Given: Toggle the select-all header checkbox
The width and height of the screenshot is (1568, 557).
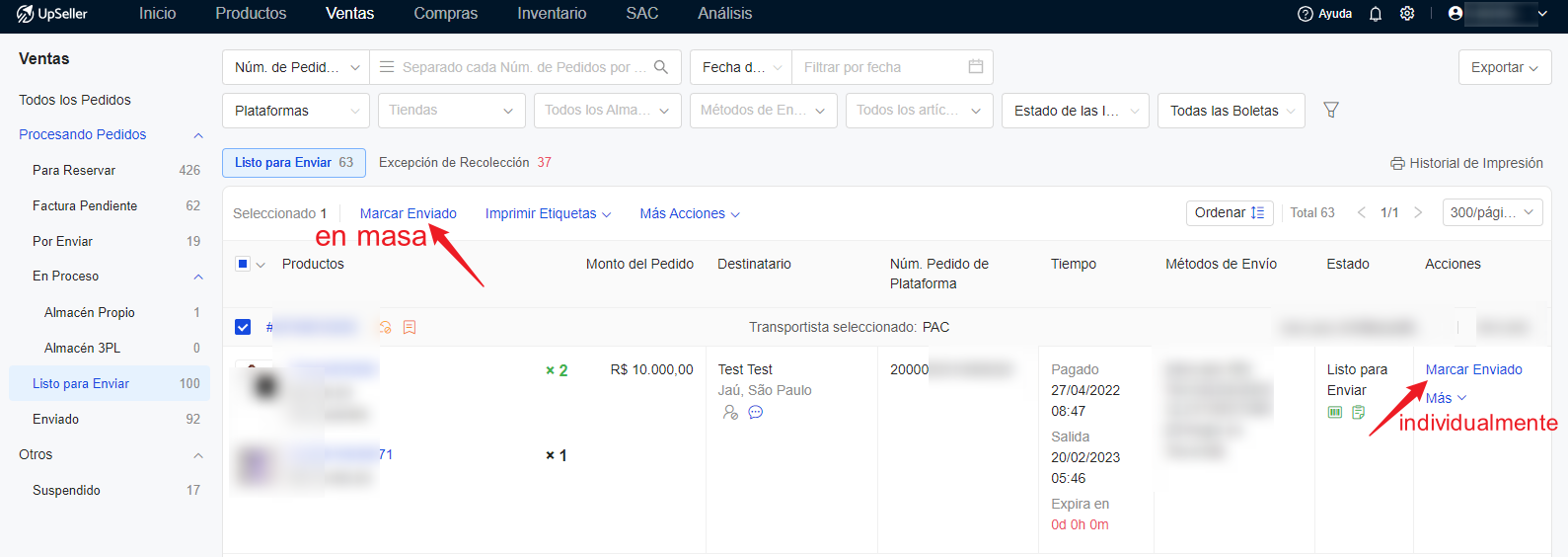Looking at the screenshot, I should pyautogui.click(x=243, y=264).
